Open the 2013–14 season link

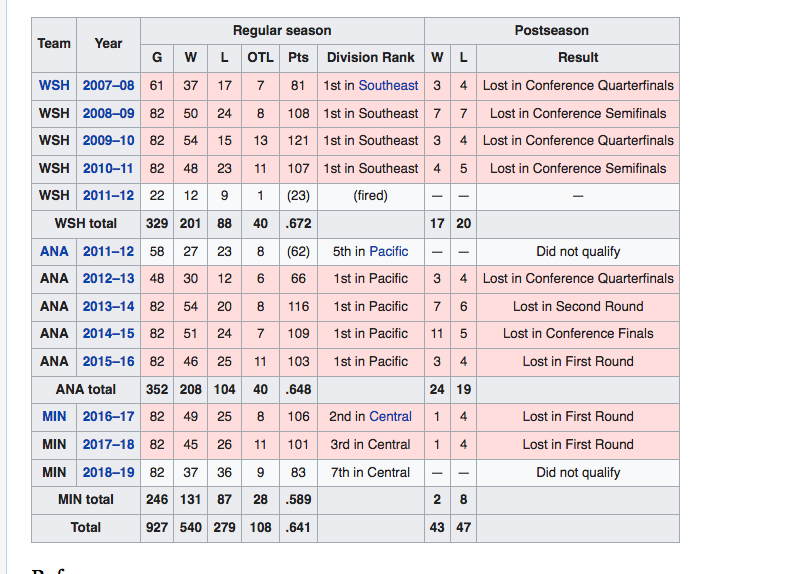108,307
